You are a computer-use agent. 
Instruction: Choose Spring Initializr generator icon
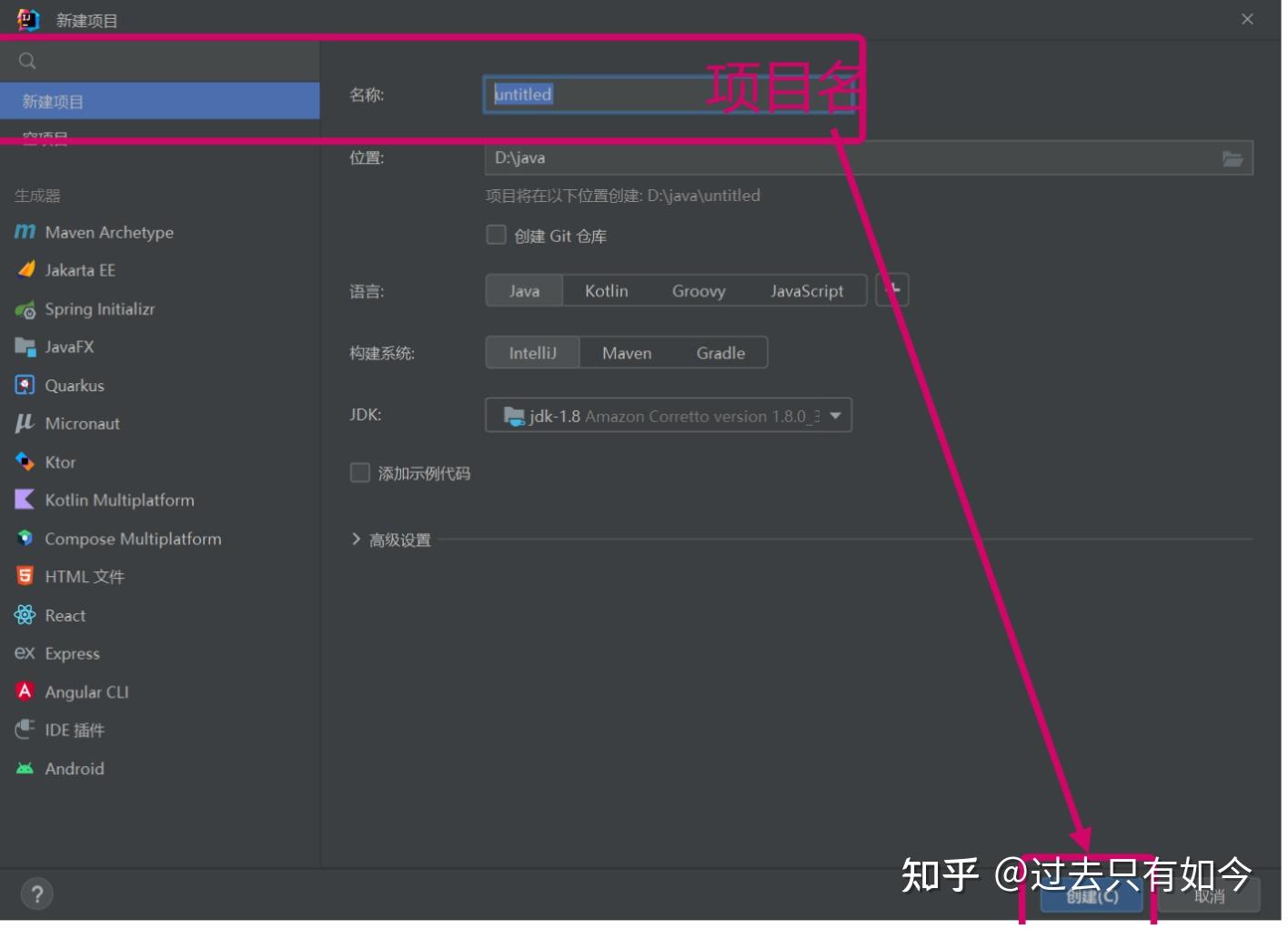pyautogui.click(x=25, y=309)
